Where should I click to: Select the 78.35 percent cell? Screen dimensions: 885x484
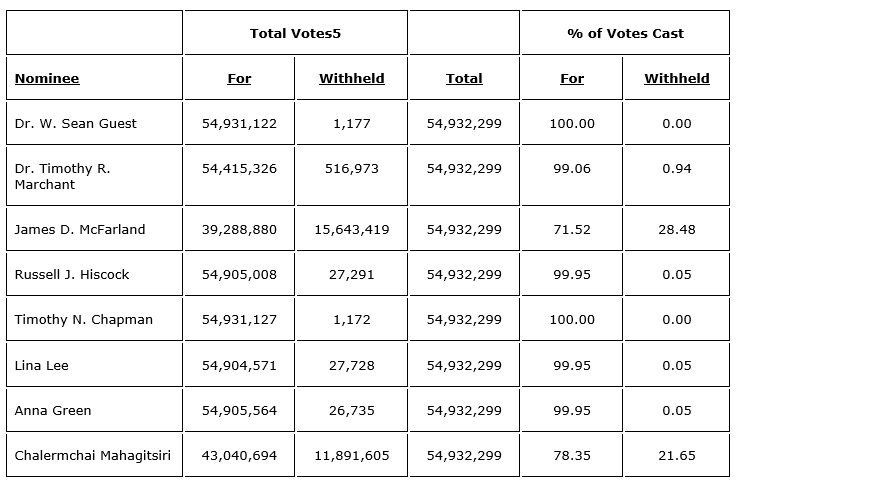[x=572, y=455]
